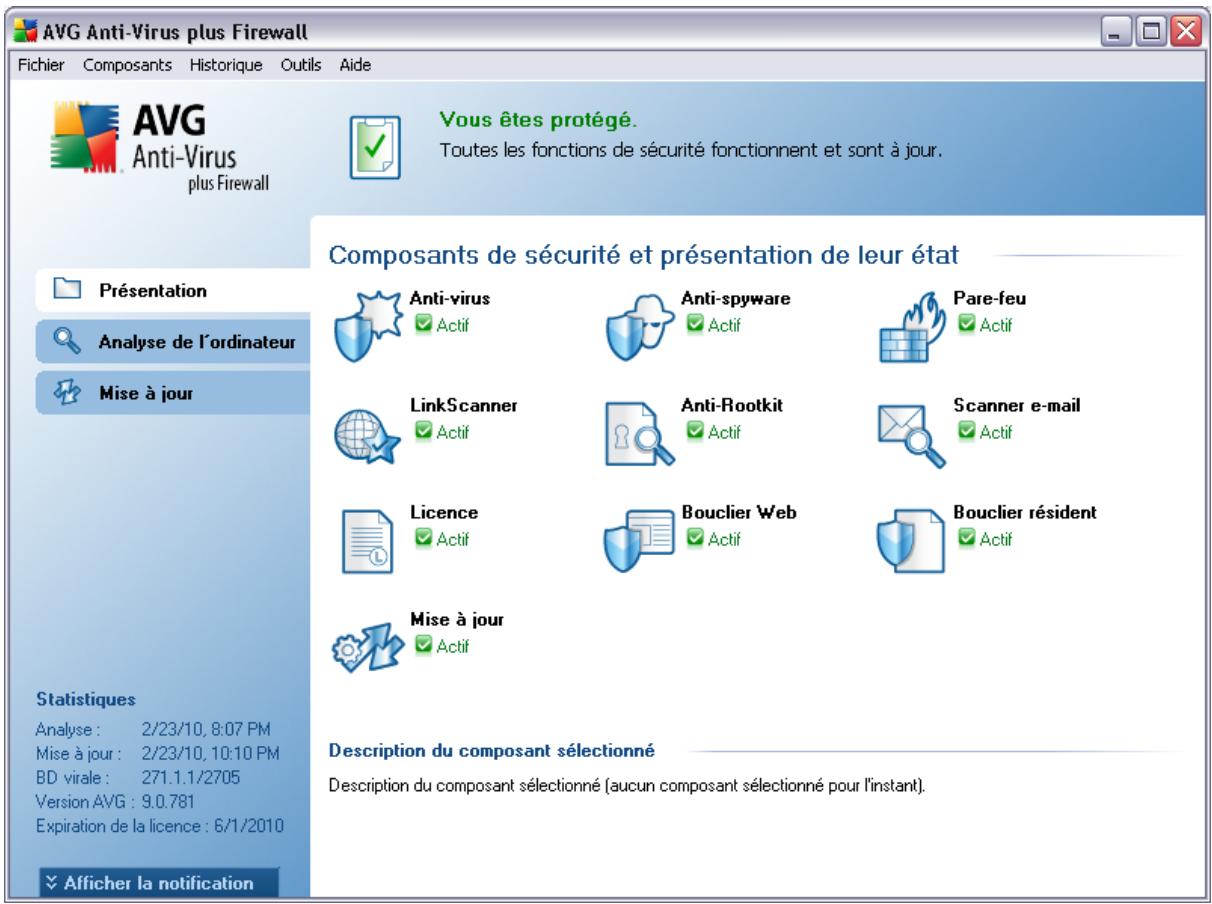This screenshot has height=904, width=1212.
Task: Open the Anti-spyware component icon
Action: pyautogui.click(x=639, y=327)
